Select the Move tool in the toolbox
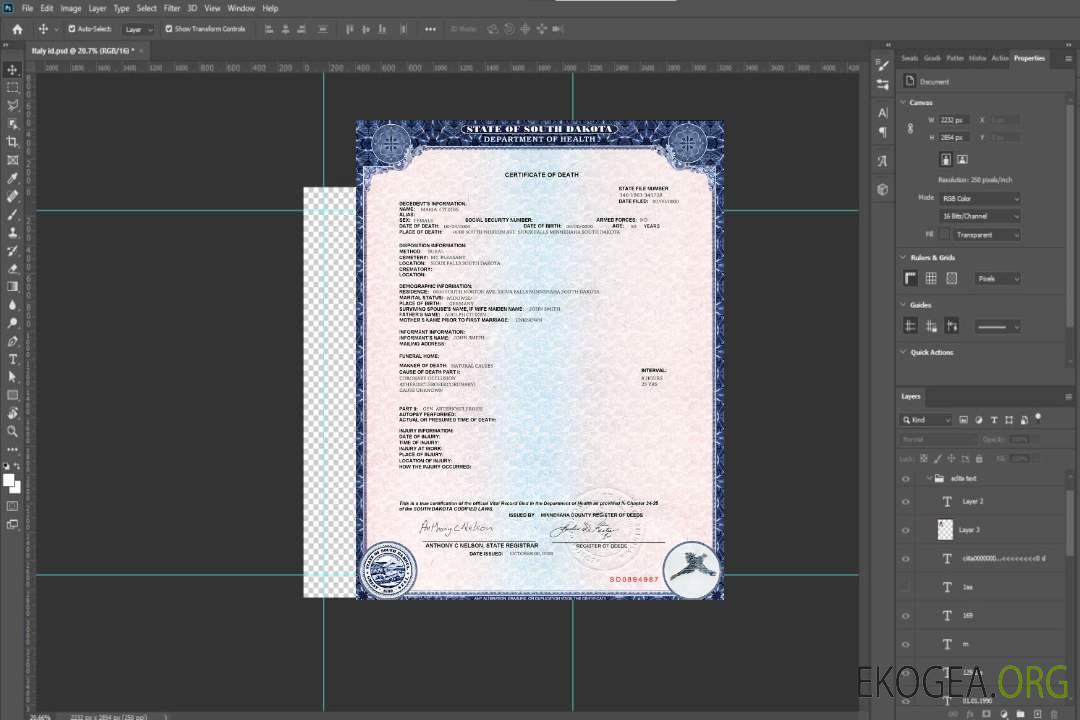The width and height of the screenshot is (1080, 720). point(12,70)
